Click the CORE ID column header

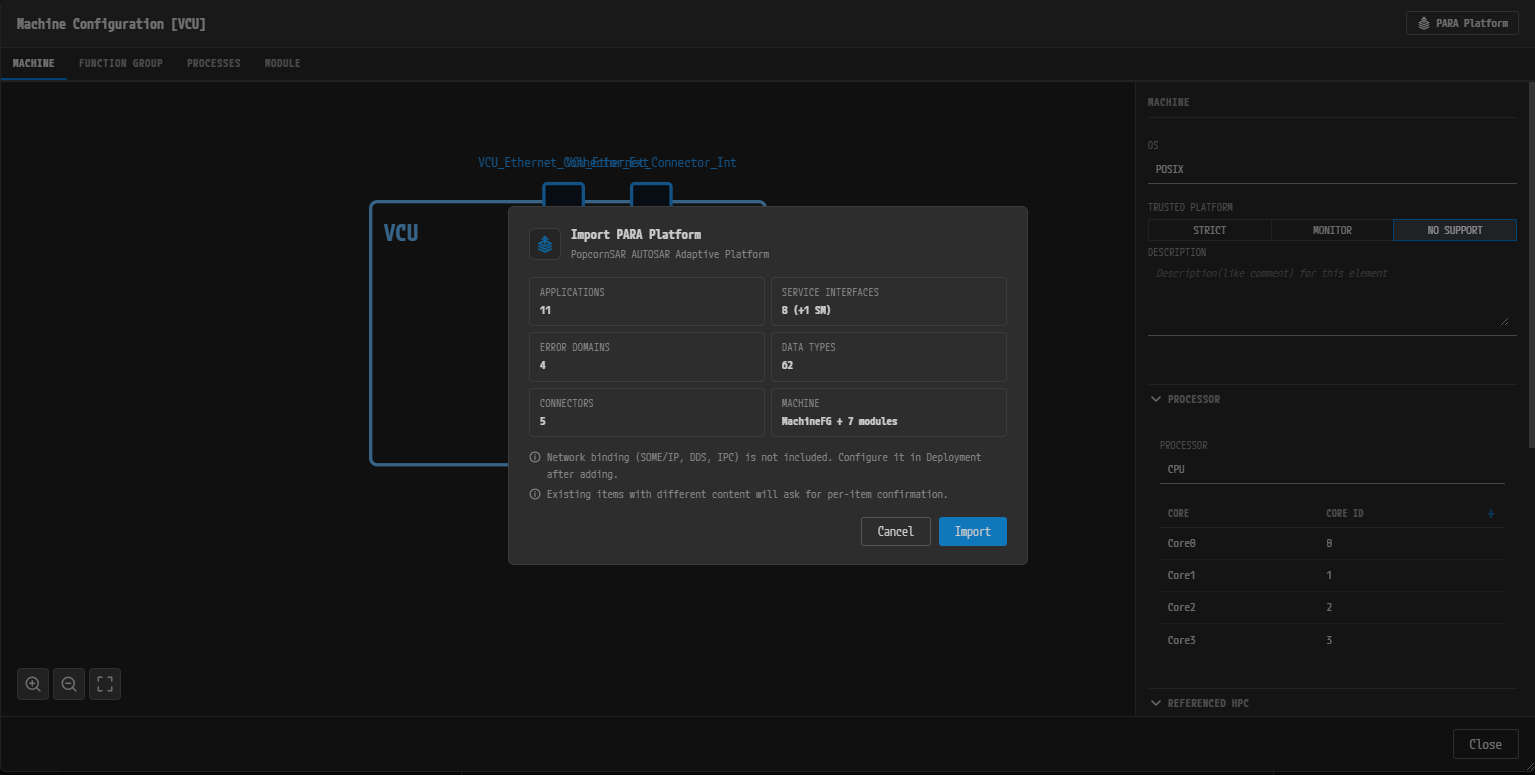click(x=1345, y=513)
